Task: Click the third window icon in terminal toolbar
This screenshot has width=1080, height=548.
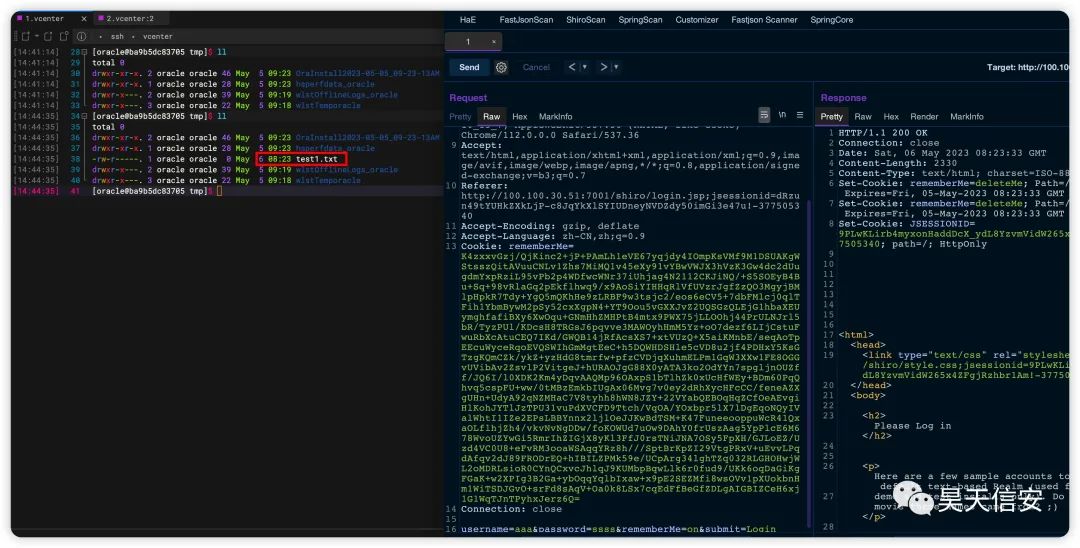Action: click(x=64, y=36)
